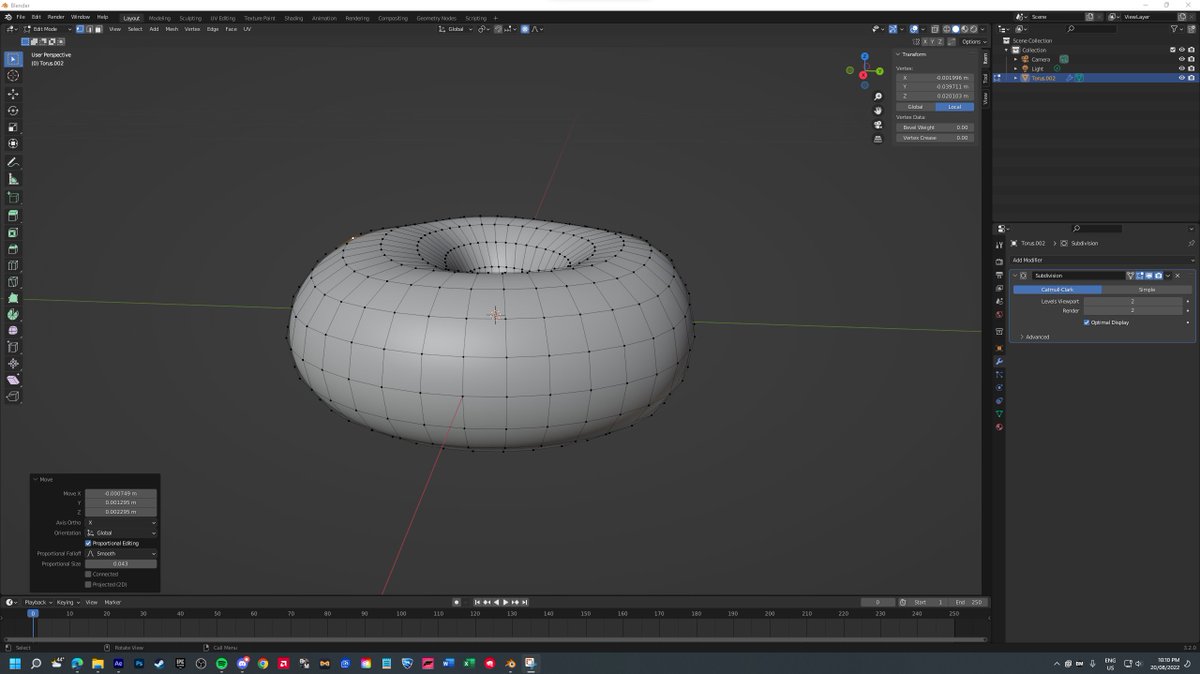Select the Spin tool
1200x674 pixels.
(x=13, y=314)
